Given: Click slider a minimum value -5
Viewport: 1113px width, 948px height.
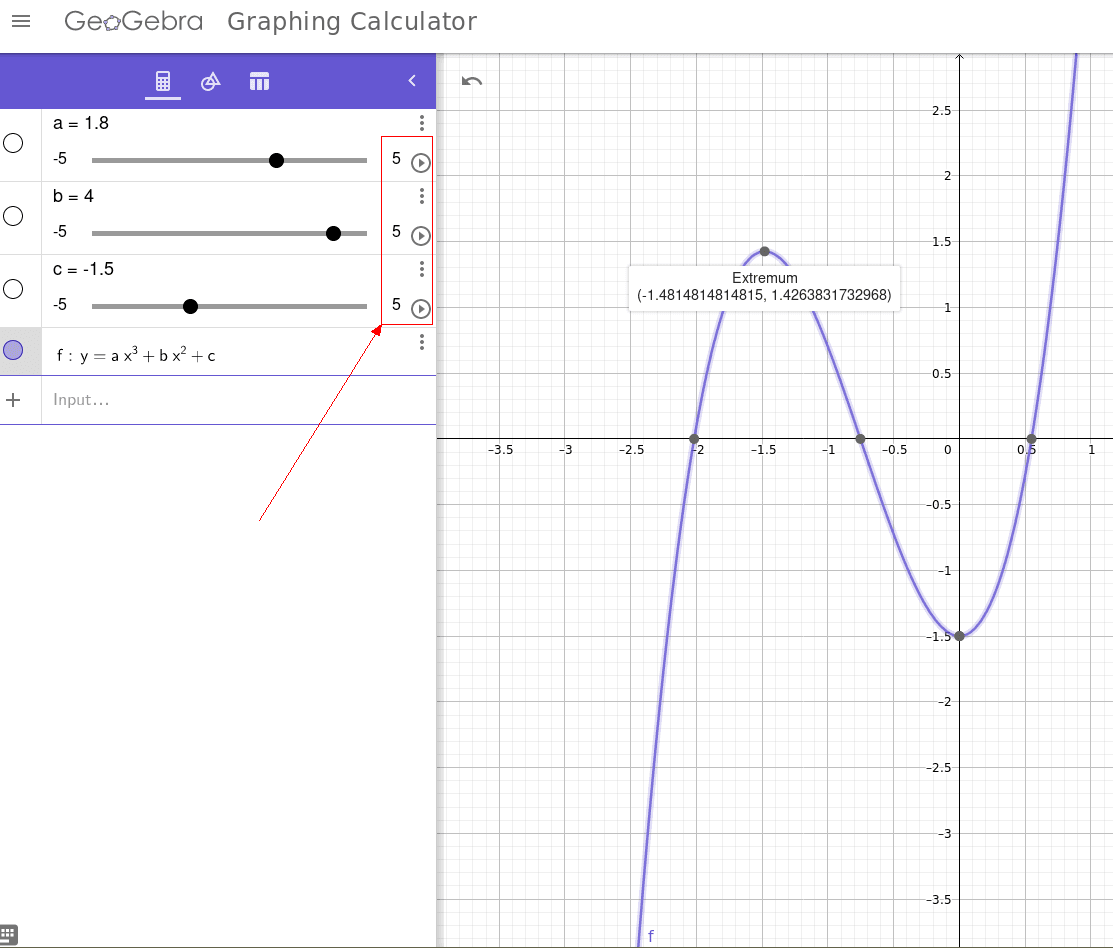Looking at the screenshot, I should pyautogui.click(x=60, y=158).
